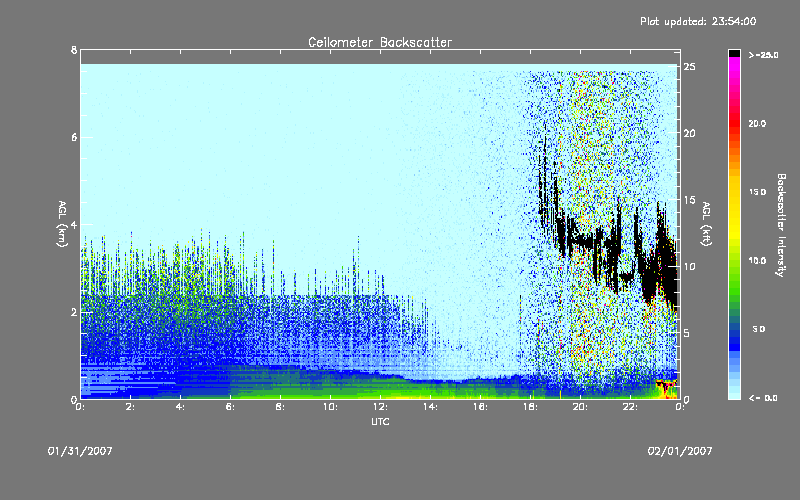Screen dimensions: 800x500
Task: Click the '2' km tick on left axis
Action: (74, 312)
